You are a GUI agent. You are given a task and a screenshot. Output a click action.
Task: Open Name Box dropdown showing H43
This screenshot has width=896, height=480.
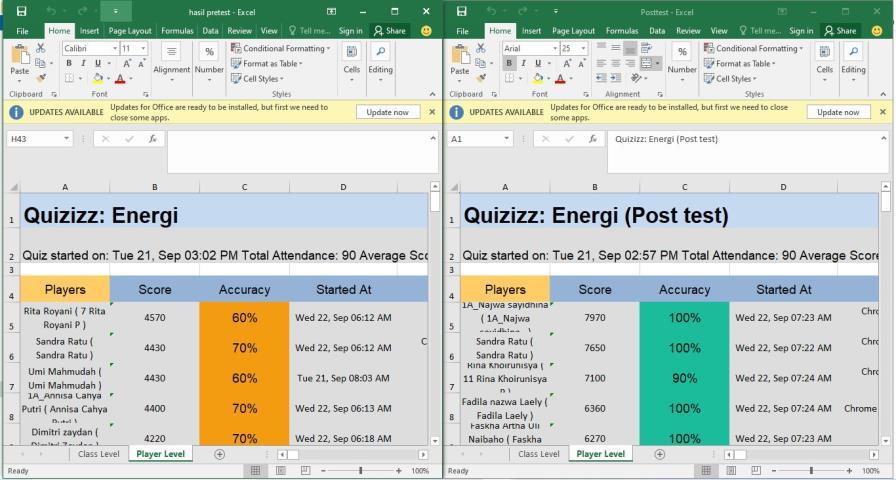[x=66, y=139]
